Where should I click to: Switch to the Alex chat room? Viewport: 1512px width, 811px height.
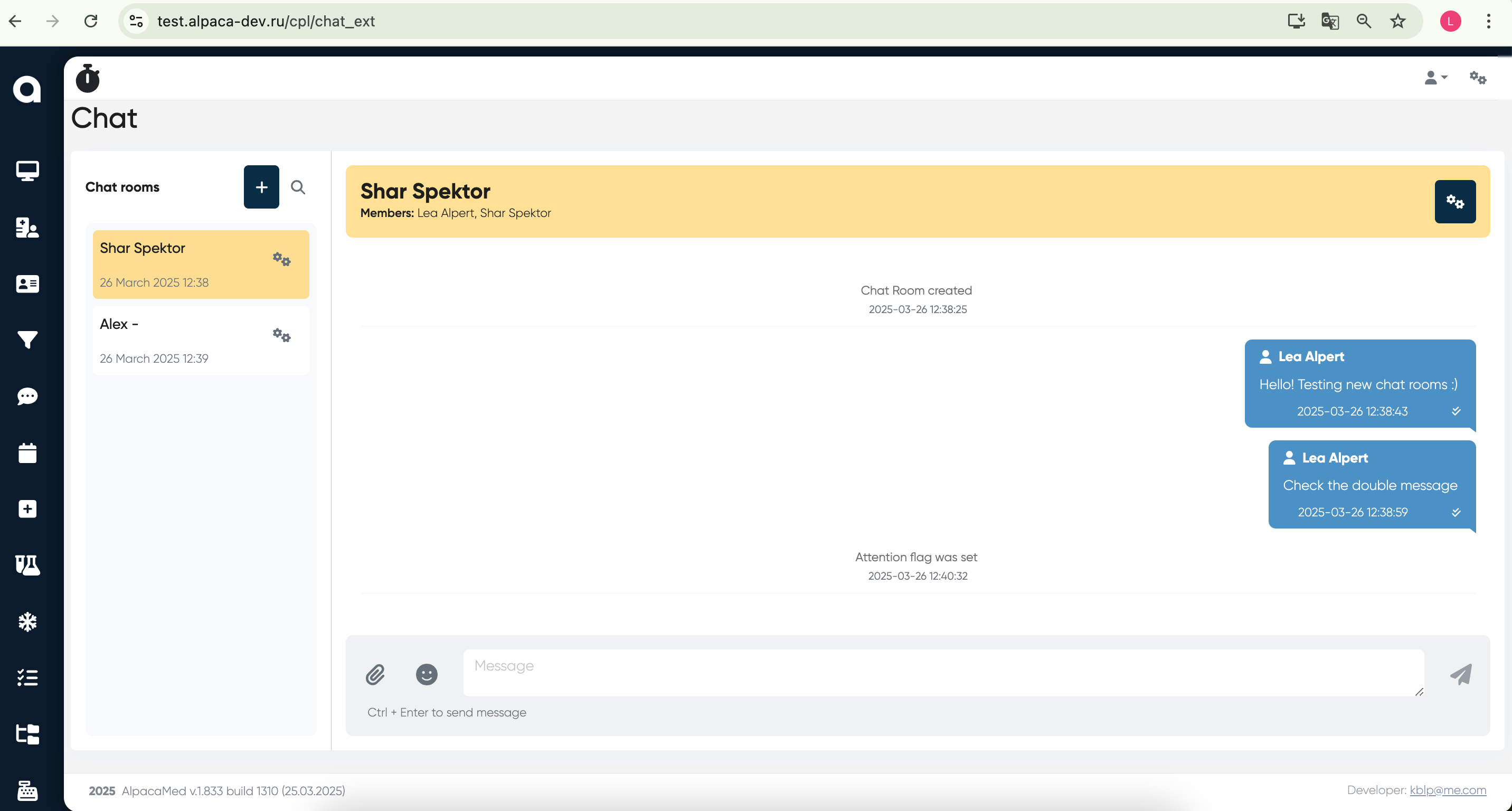(176, 341)
